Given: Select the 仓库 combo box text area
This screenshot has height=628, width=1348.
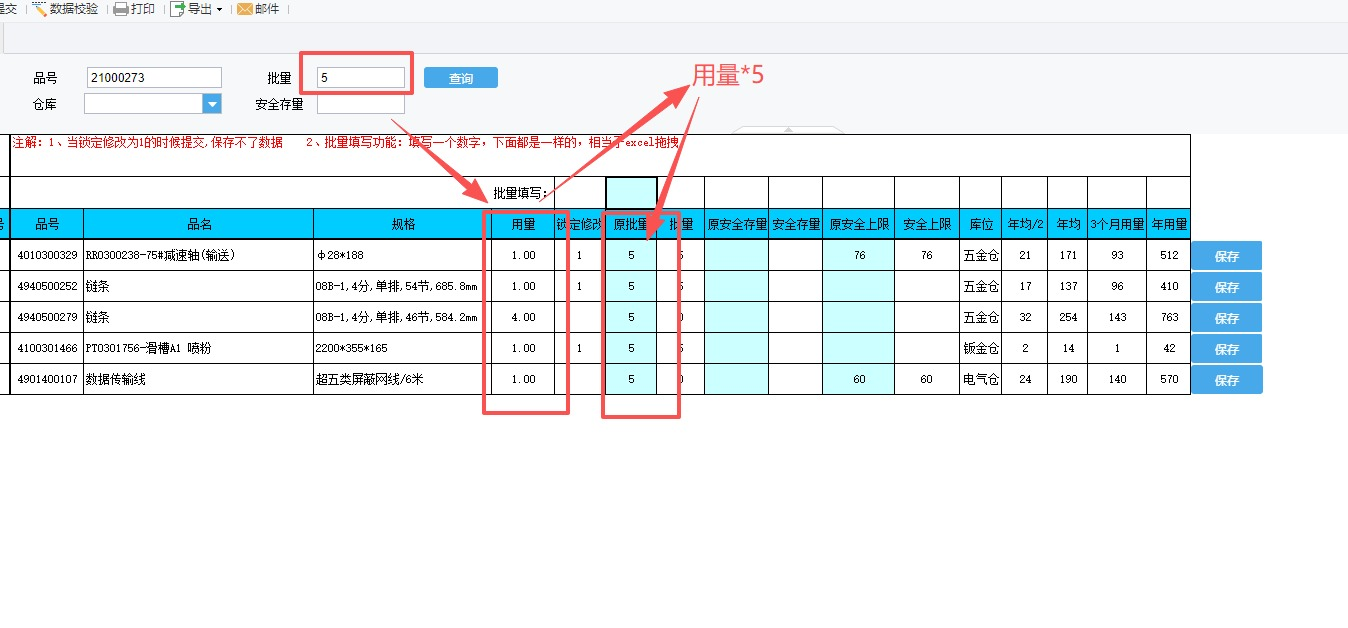Looking at the screenshot, I should 143,104.
